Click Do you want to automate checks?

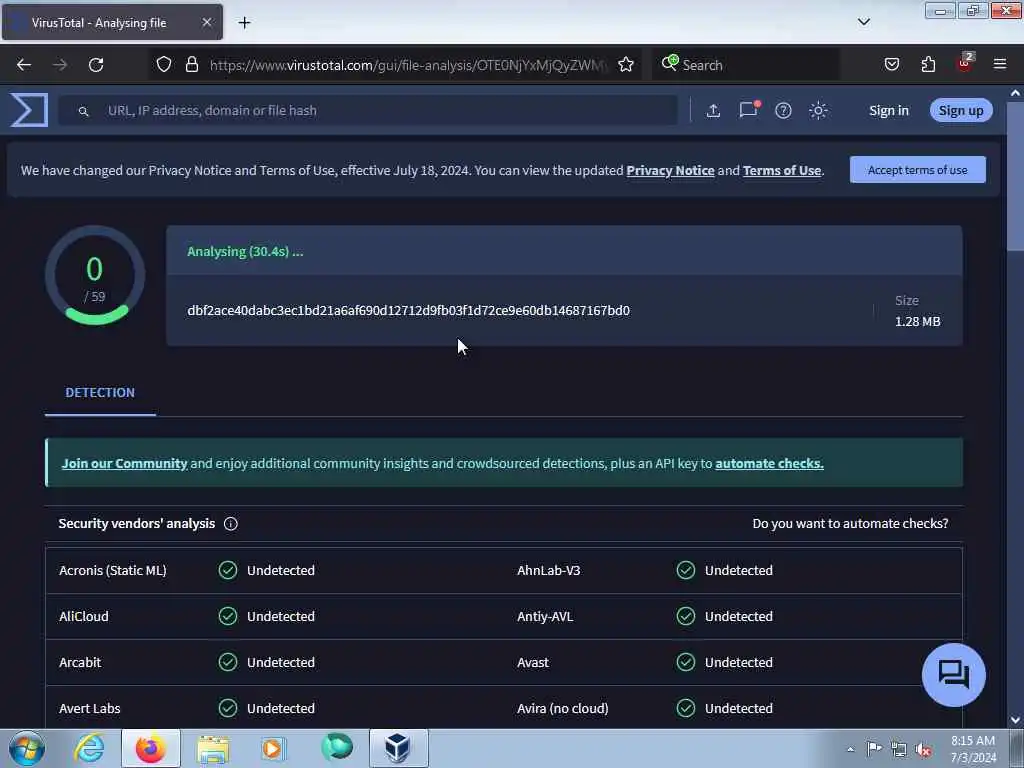click(x=850, y=523)
